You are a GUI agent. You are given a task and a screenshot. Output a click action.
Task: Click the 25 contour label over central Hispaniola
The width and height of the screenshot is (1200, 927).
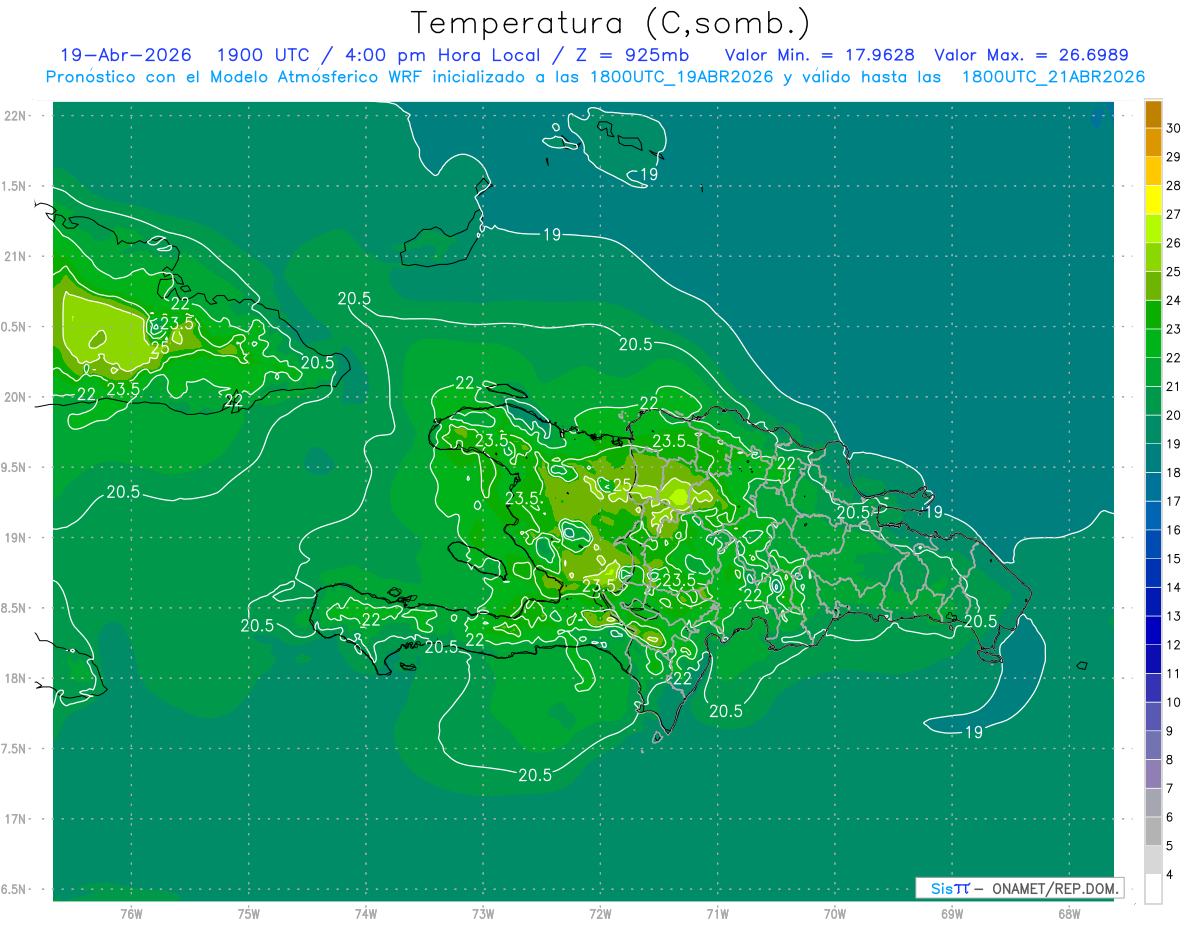click(x=621, y=485)
